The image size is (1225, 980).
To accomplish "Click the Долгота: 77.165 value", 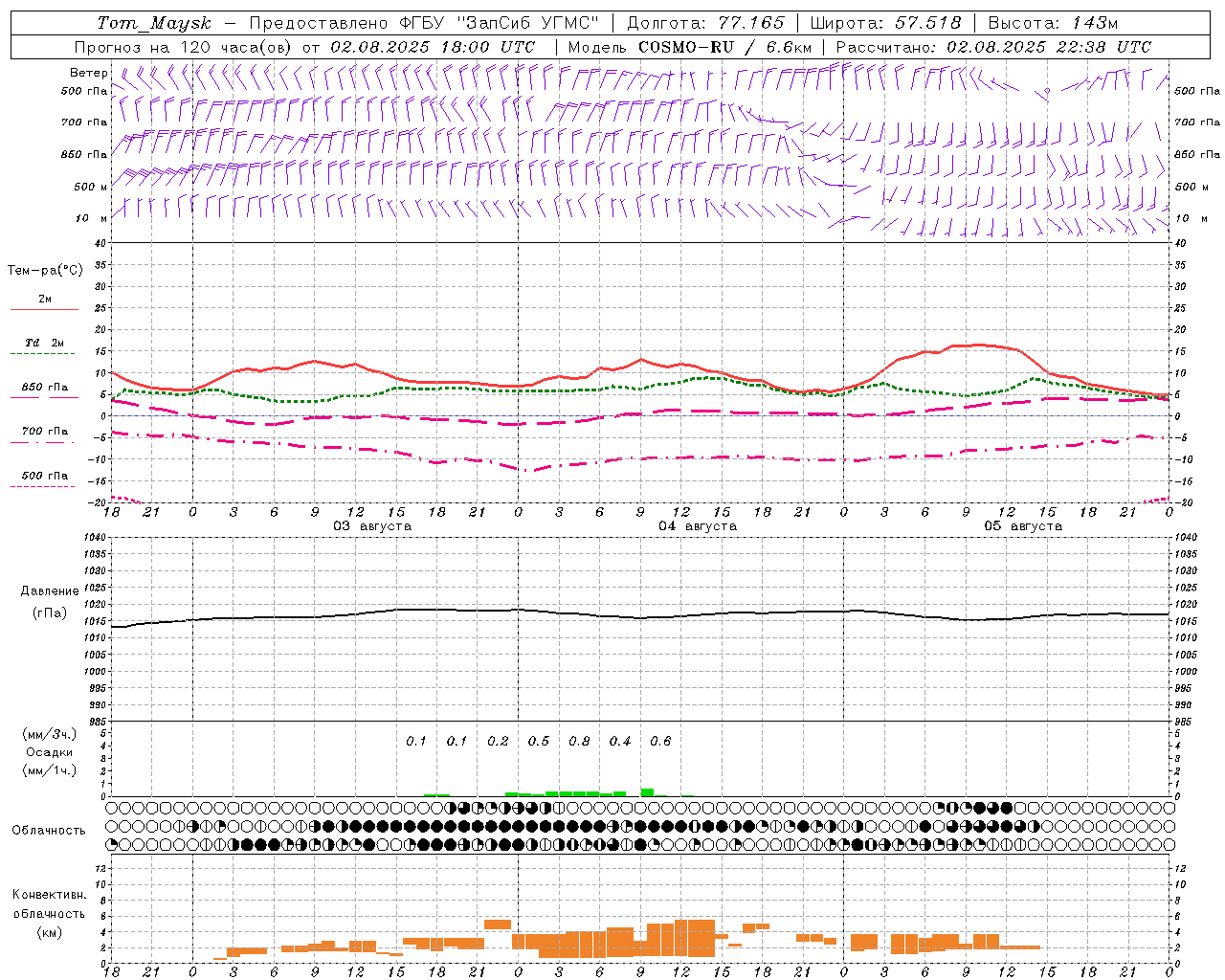I will 705,24.
